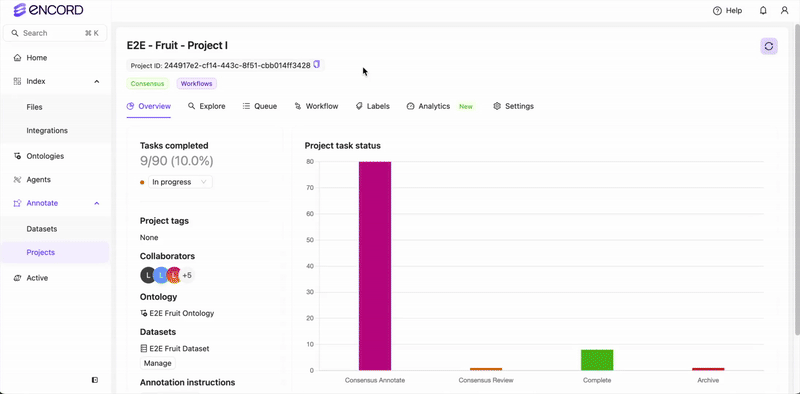
Task: Click the project title E2E - Fruit - Project I
Action: coord(177,45)
